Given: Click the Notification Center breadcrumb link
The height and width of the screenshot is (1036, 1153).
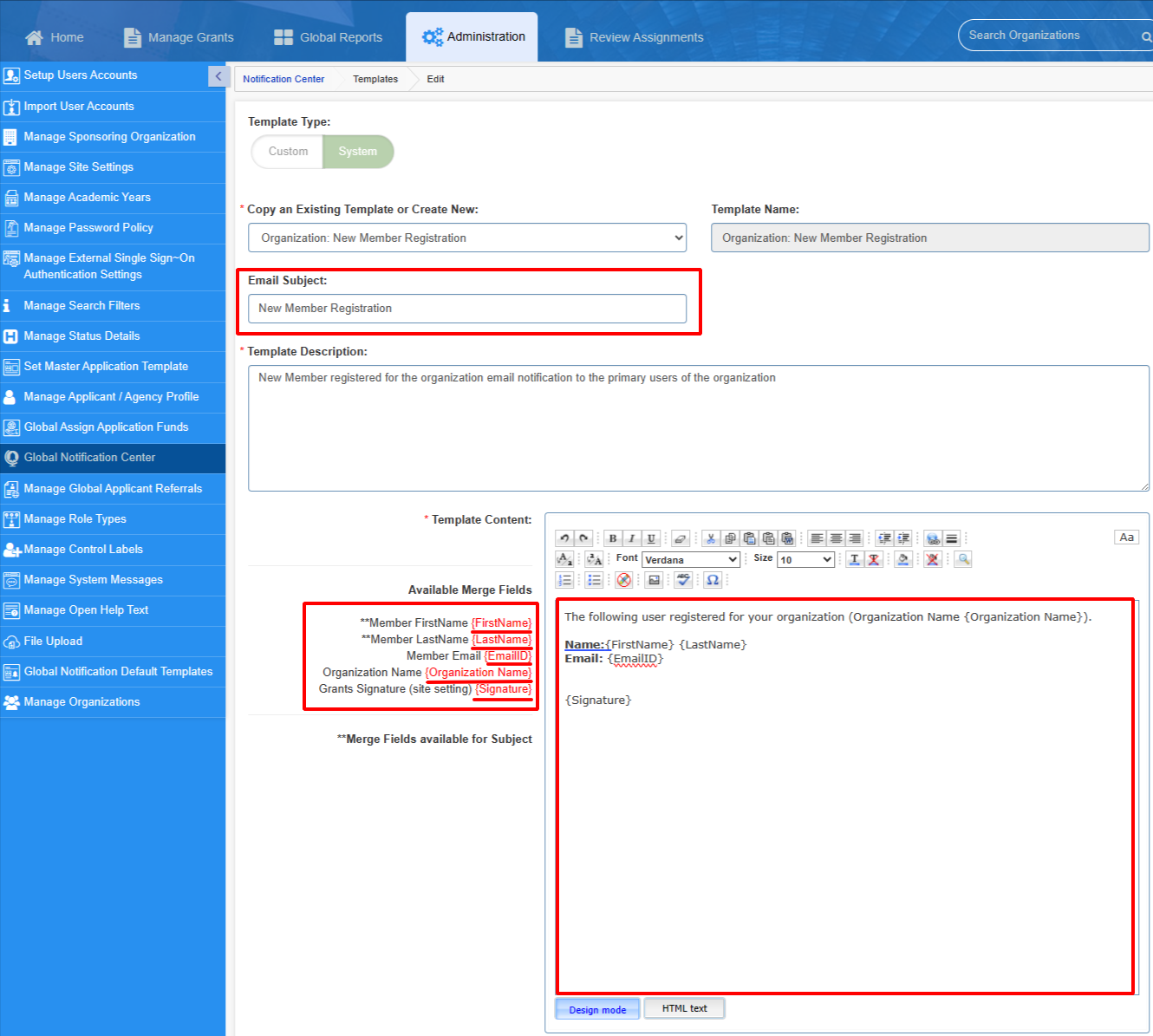Looking at the screenshot, I should (283, 79).
